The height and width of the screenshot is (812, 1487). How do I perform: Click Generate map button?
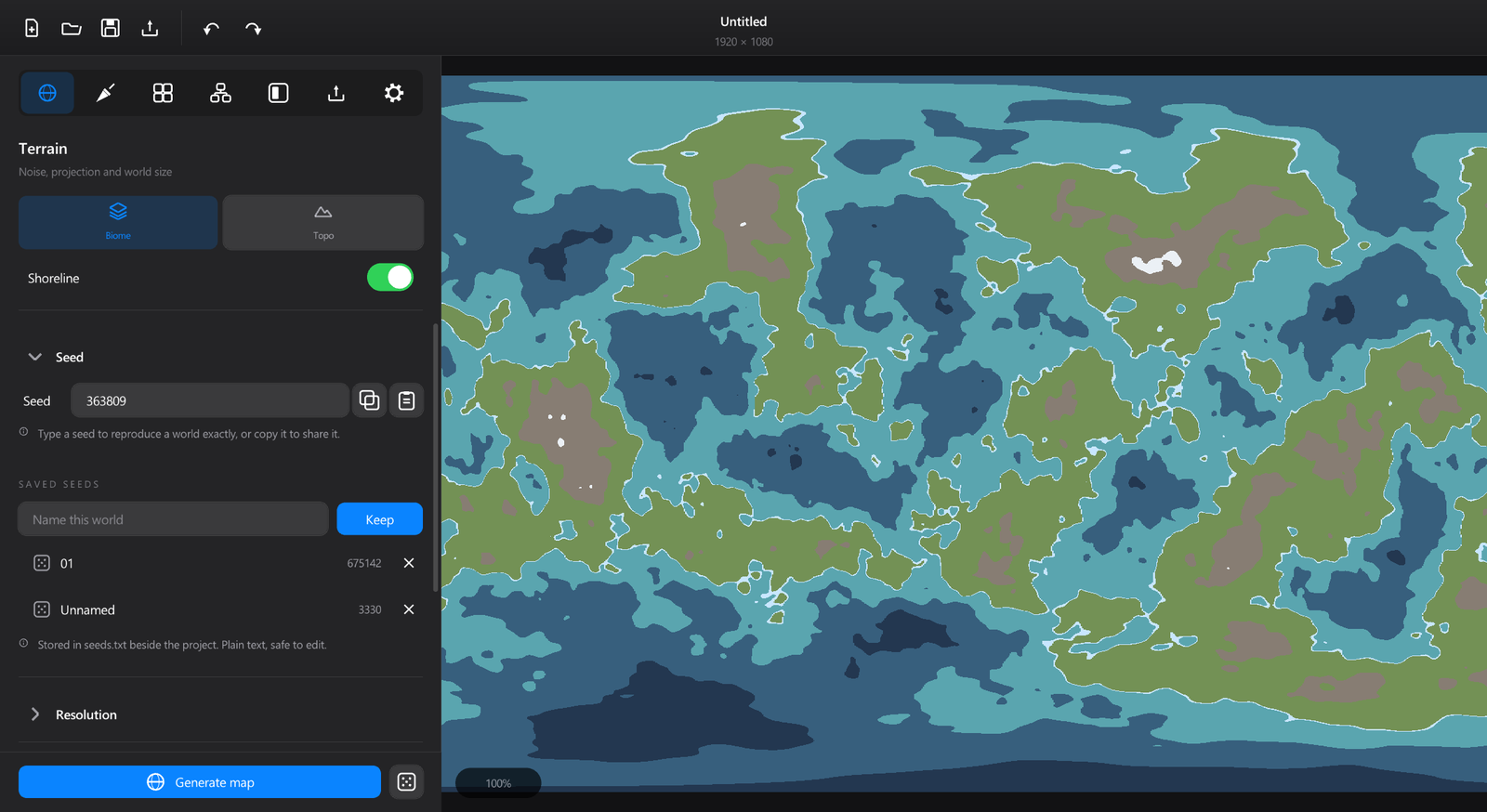[200, 782]
